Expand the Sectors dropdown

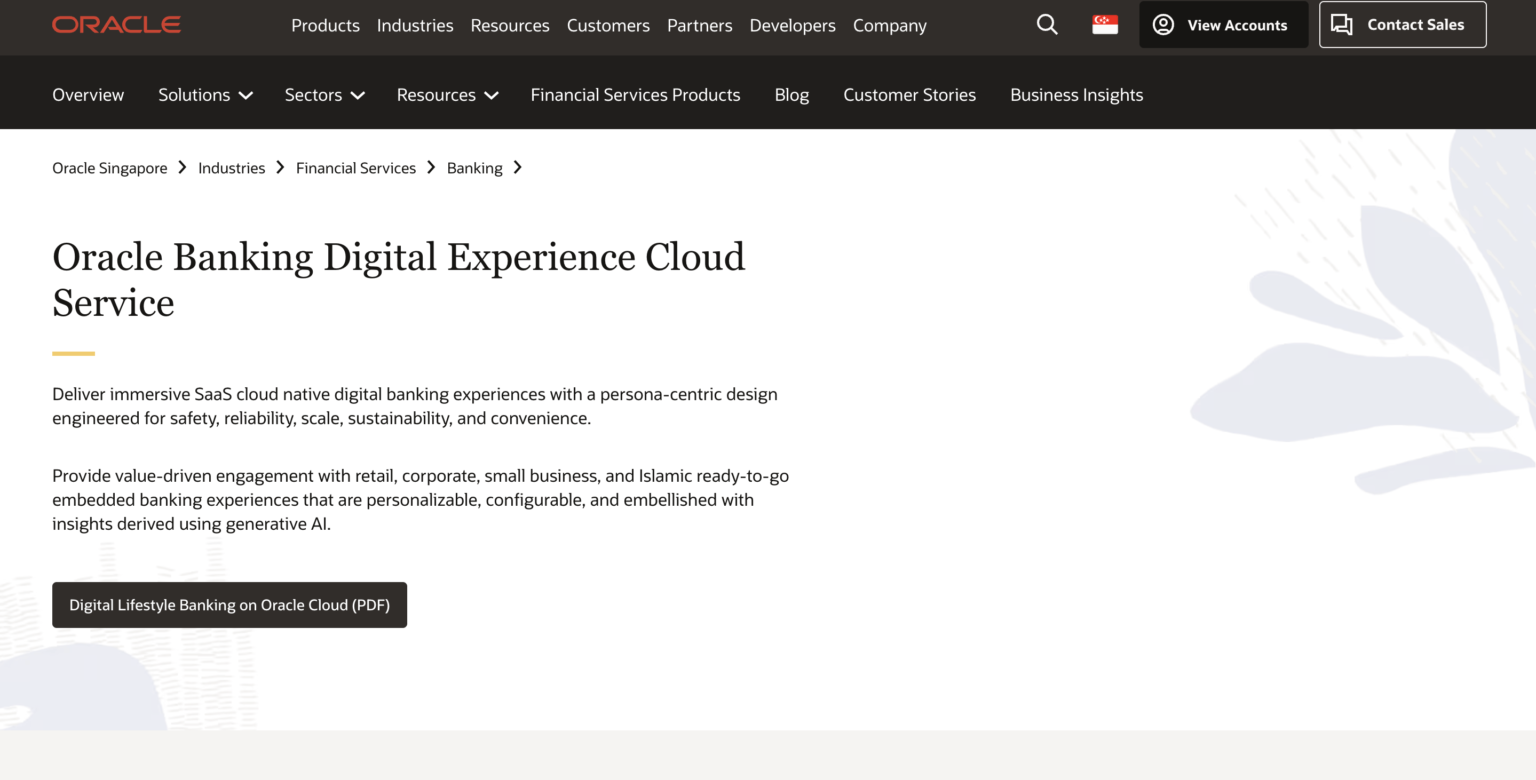pos(324,95)
